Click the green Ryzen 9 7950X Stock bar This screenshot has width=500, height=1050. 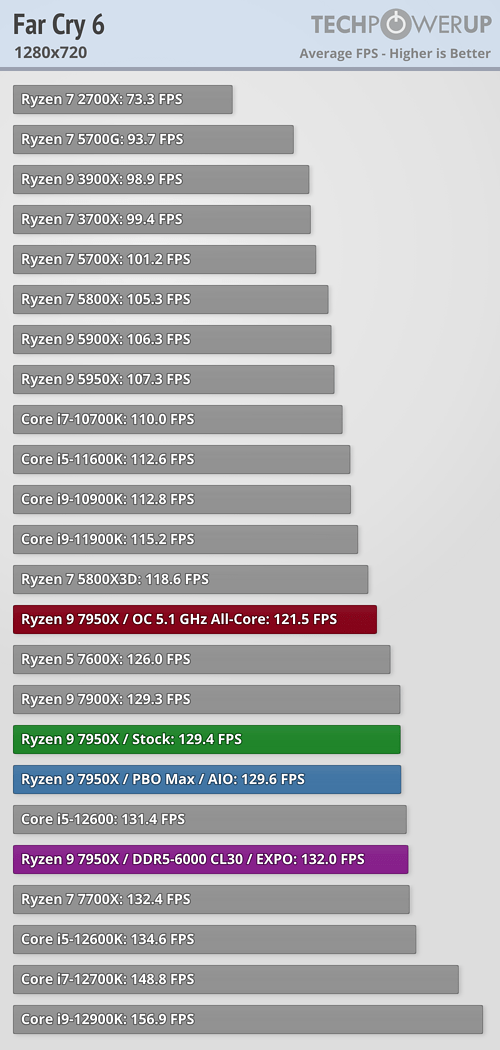coord(207,739)
